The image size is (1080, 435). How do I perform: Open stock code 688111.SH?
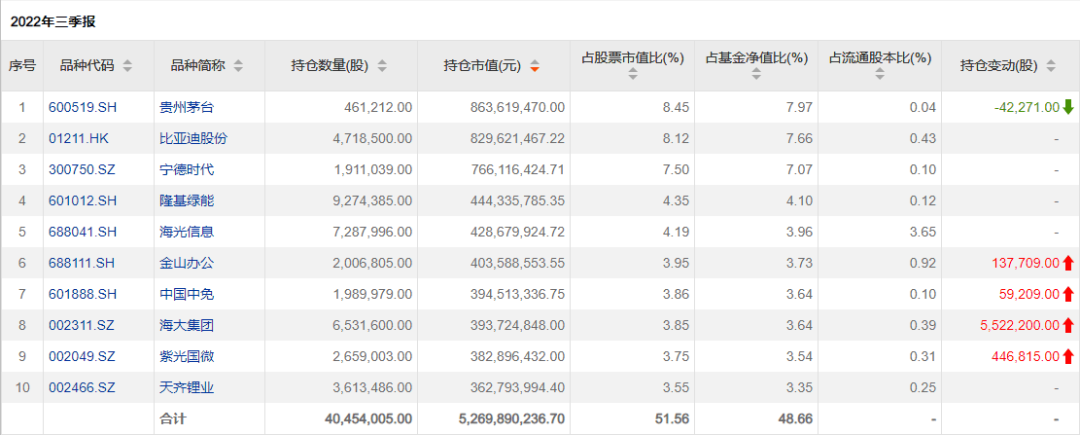[x=83, y=263]
